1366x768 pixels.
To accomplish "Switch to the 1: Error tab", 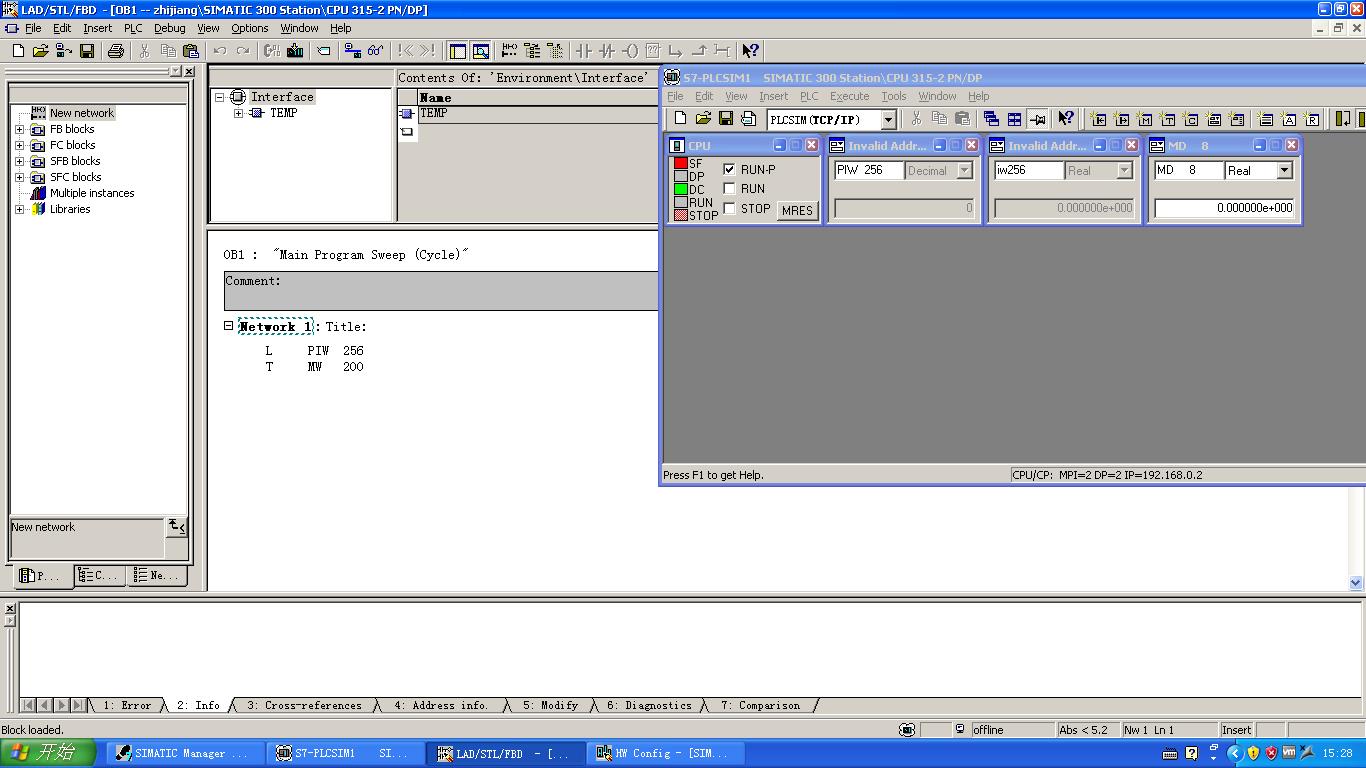I will [x=127, y=705].
